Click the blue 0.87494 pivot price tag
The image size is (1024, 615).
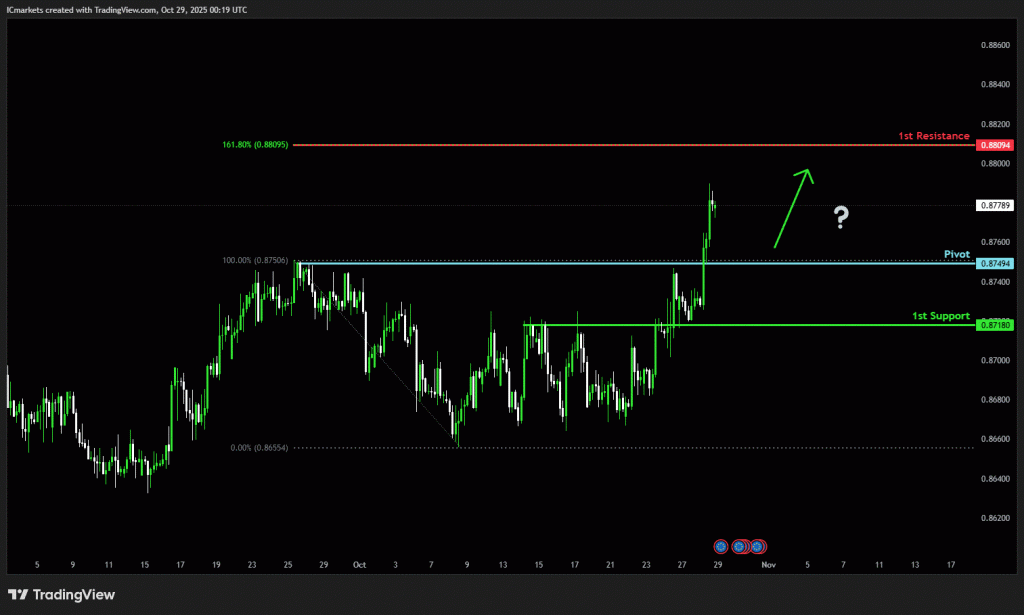(x=996, y=263)
